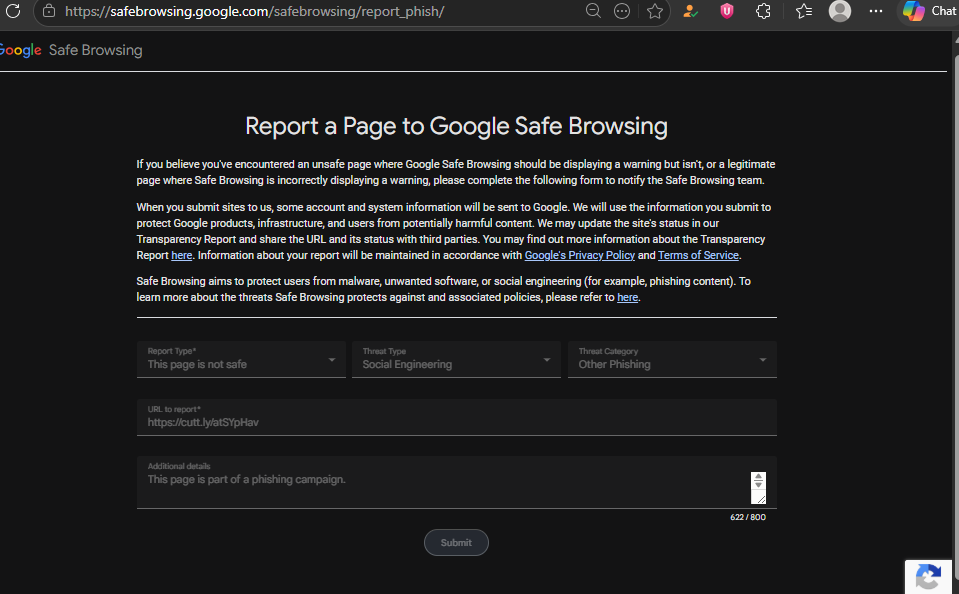
Task: Open the circled three-dots address bar icon
Action: (x=622, y=11)
